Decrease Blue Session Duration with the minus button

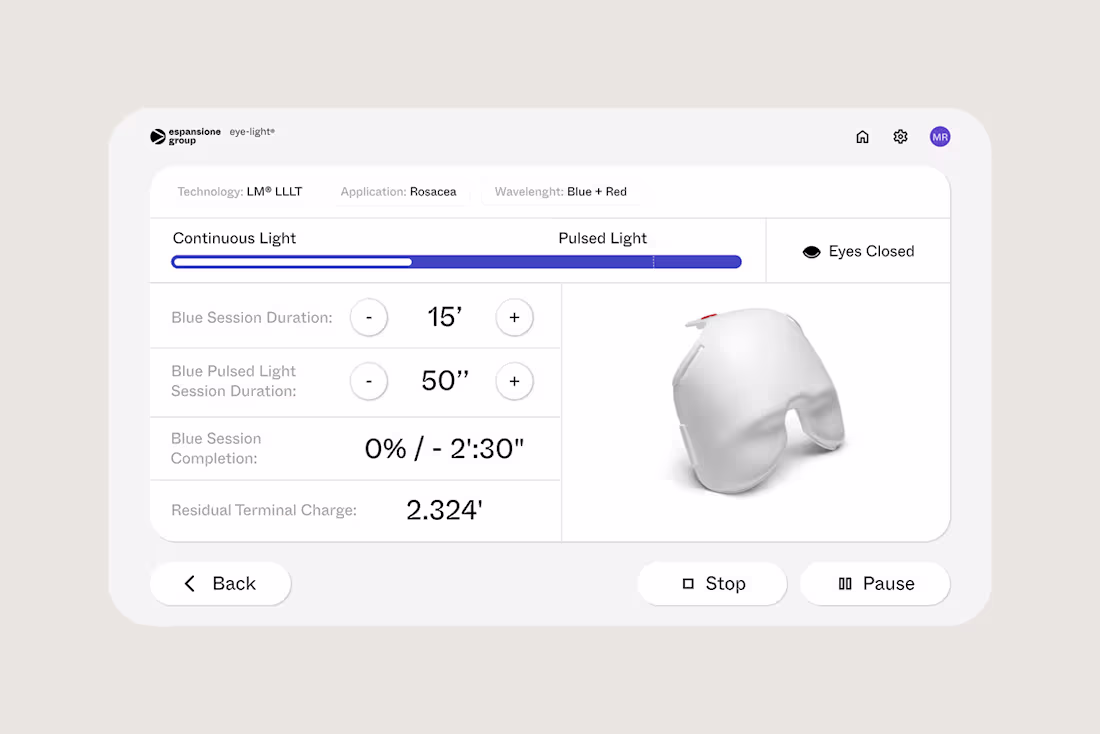pos(369,317)
